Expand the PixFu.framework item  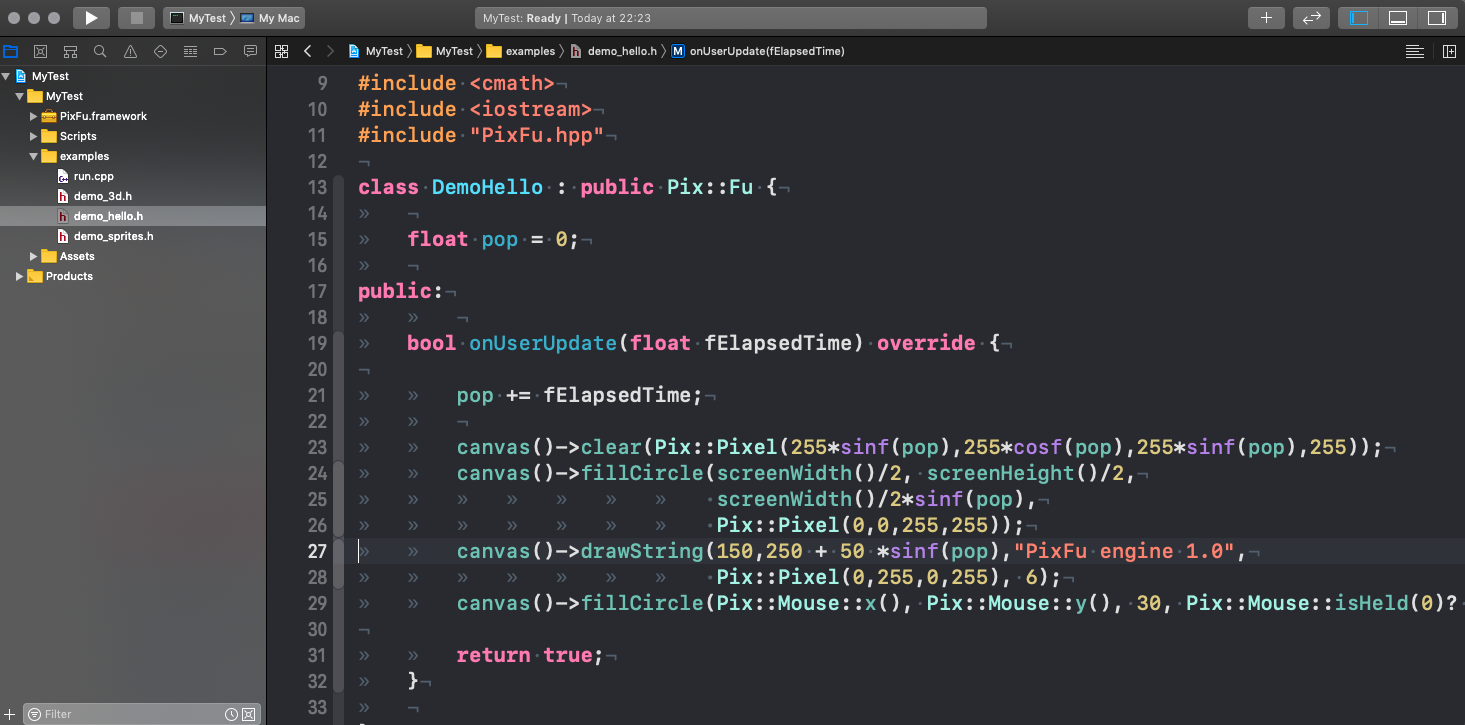tap(34, 116)
